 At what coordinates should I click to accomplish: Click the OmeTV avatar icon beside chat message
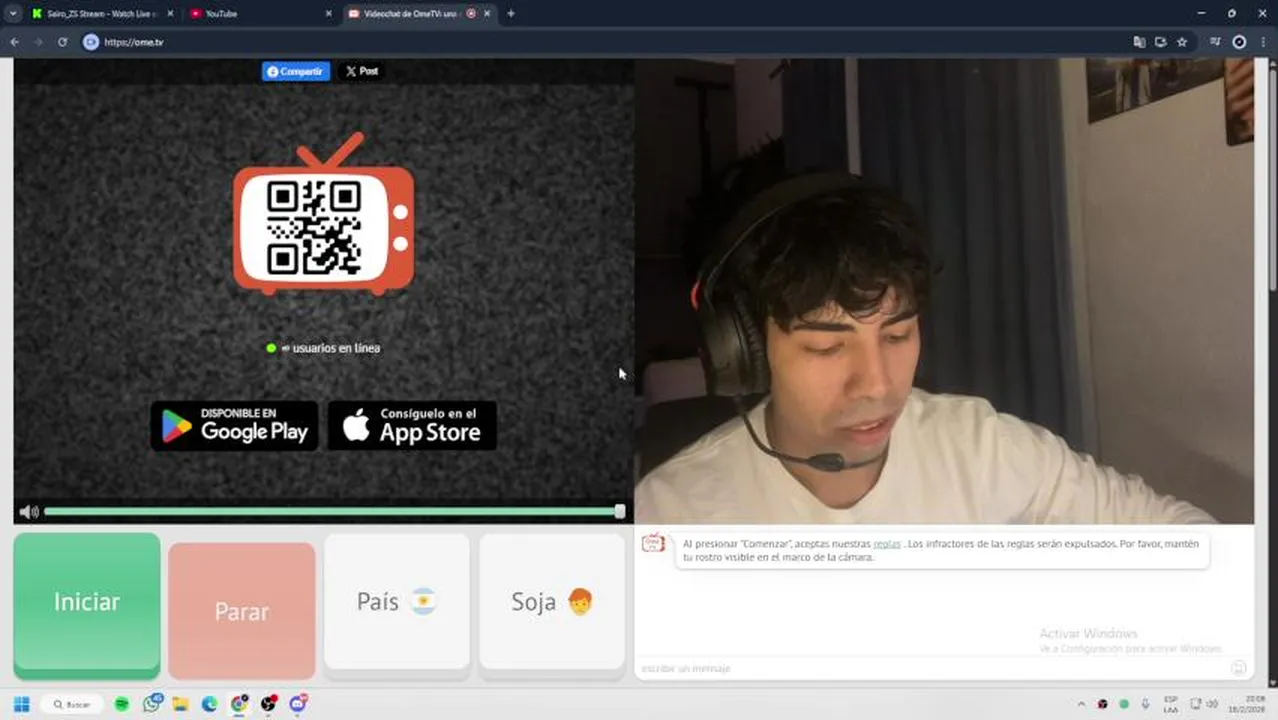click(x=653, y=543)
